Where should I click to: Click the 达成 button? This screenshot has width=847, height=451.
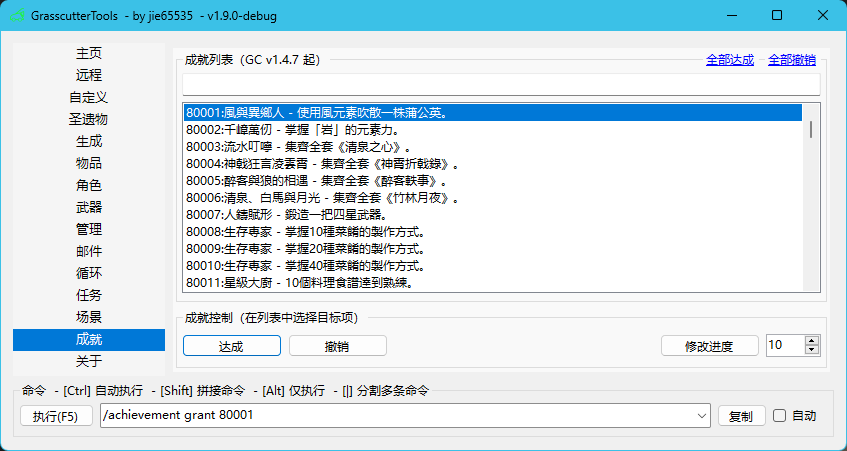[x=232, y=346]
